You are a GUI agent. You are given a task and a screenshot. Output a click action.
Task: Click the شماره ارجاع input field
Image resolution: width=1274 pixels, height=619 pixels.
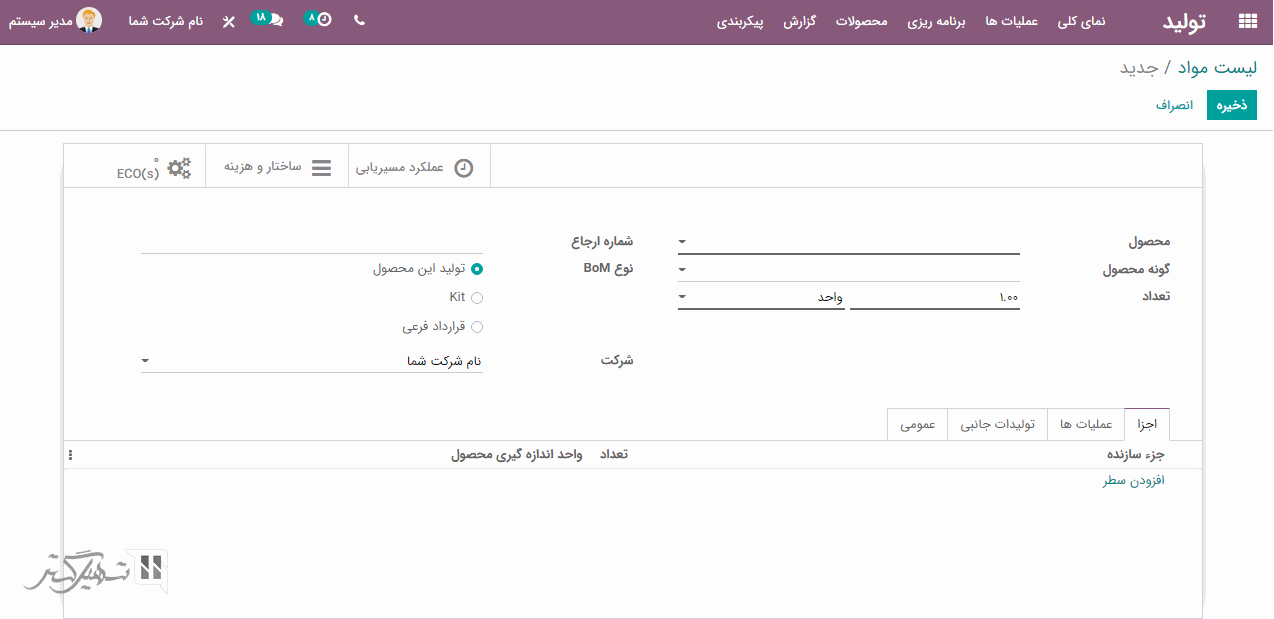point(311,241)
